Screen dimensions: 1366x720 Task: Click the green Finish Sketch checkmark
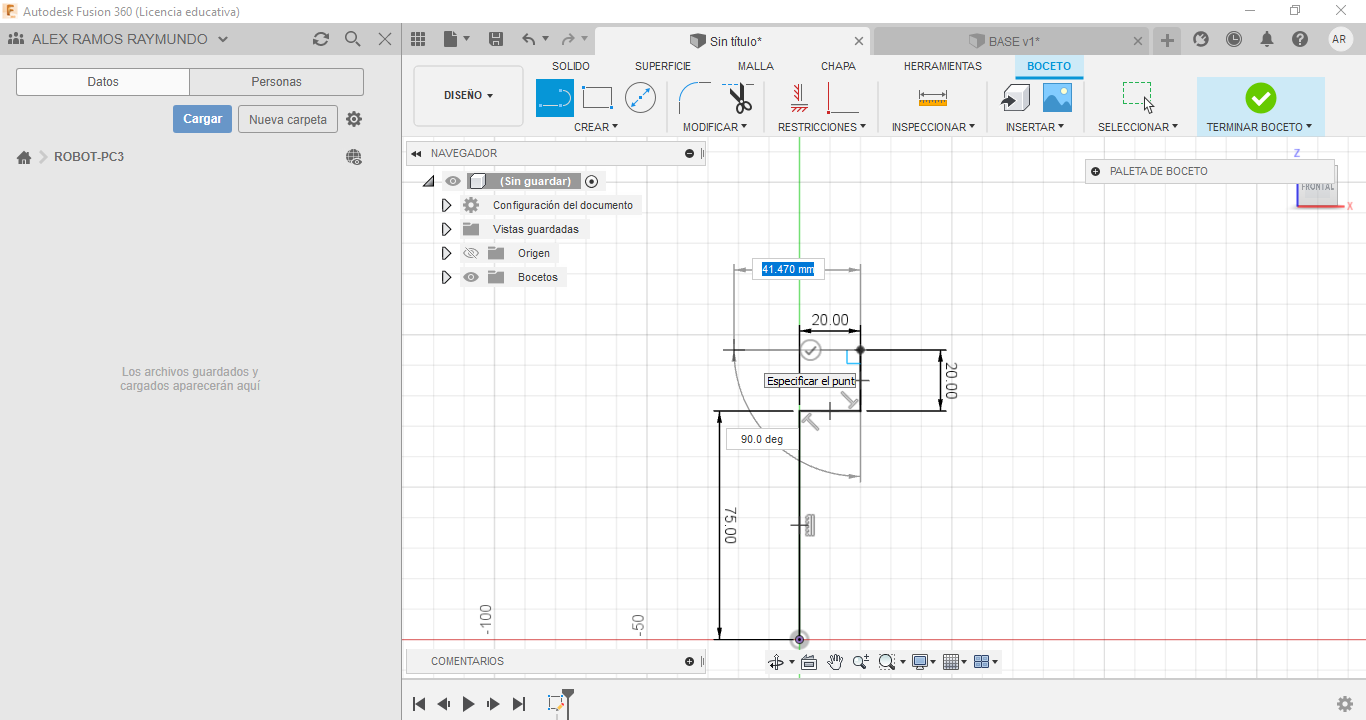pyautogui.click(x=1260, y=98)
